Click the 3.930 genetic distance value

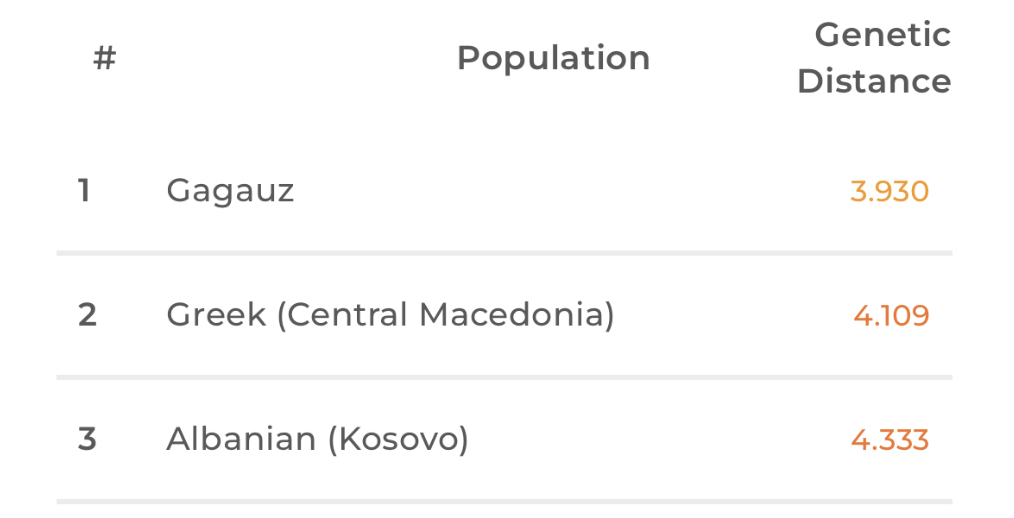[889, 191]
